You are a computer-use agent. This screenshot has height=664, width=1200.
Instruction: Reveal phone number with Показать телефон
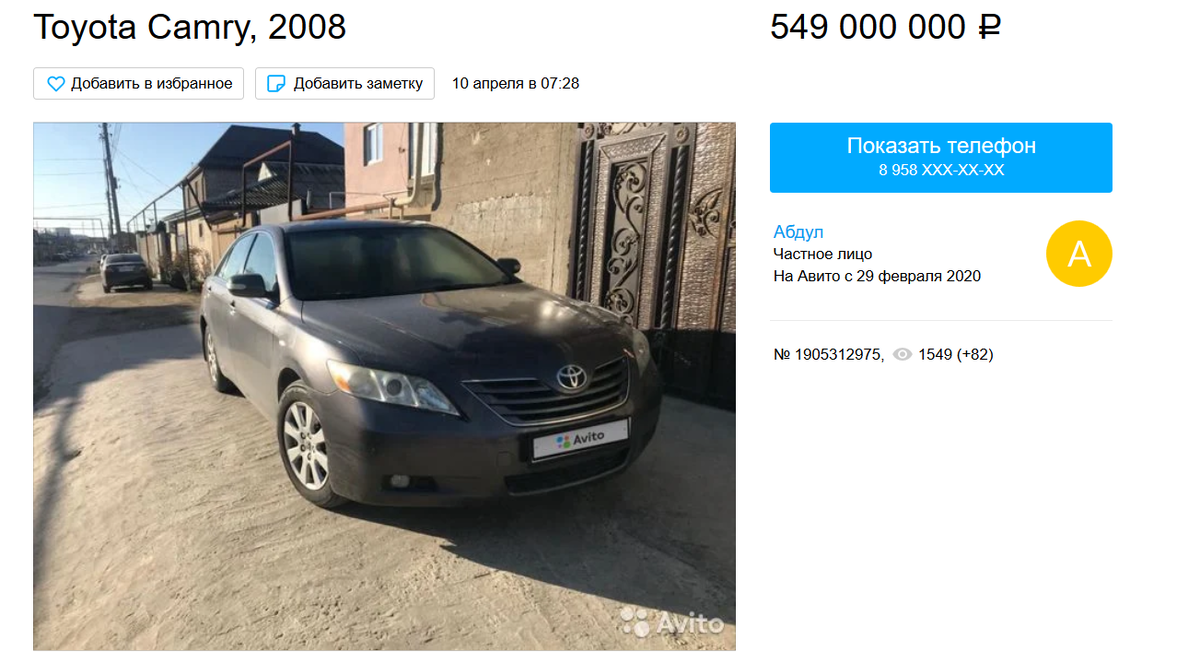(941, 157)
